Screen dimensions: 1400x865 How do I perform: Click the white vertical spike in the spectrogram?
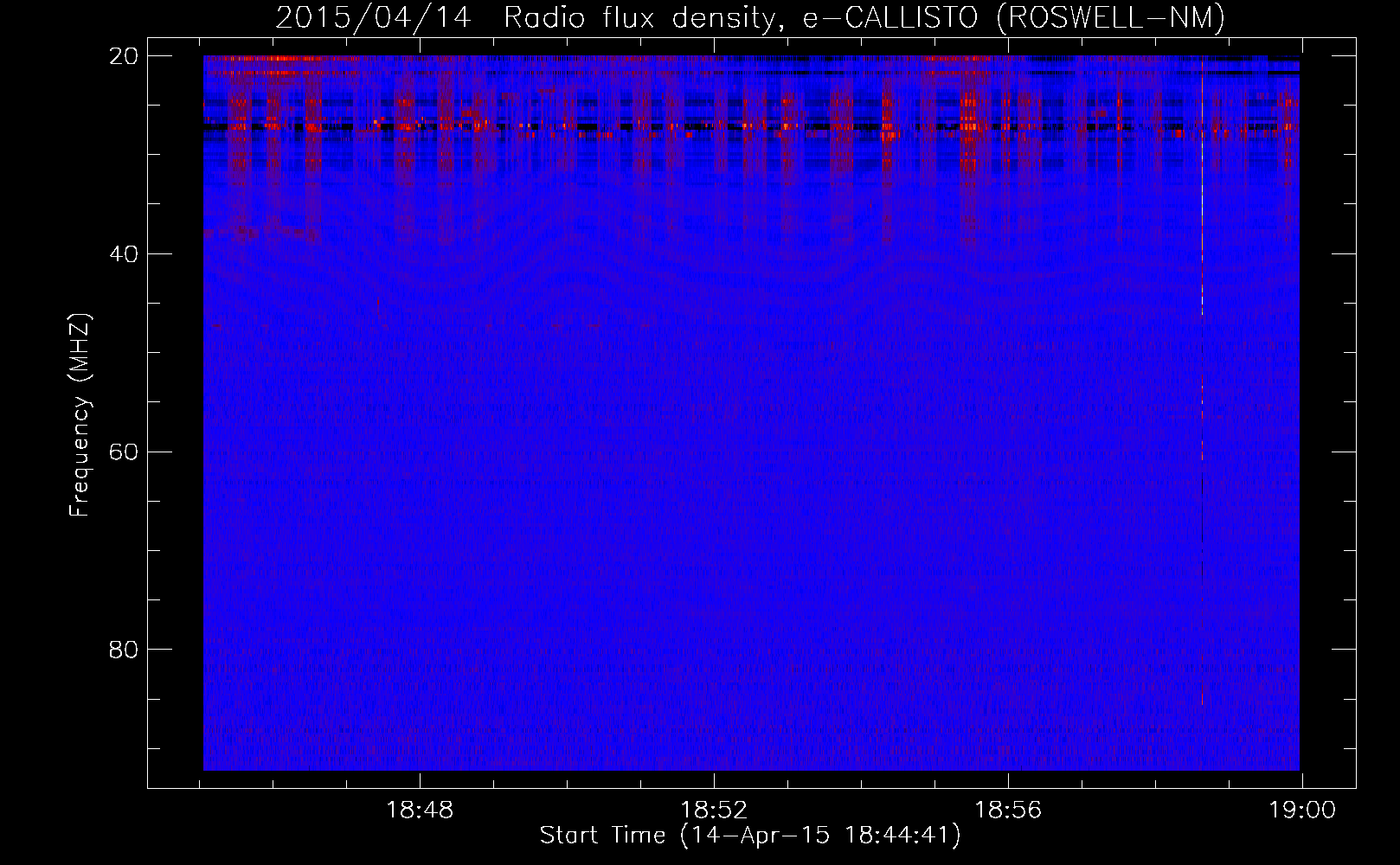(x=1202, y=190)
